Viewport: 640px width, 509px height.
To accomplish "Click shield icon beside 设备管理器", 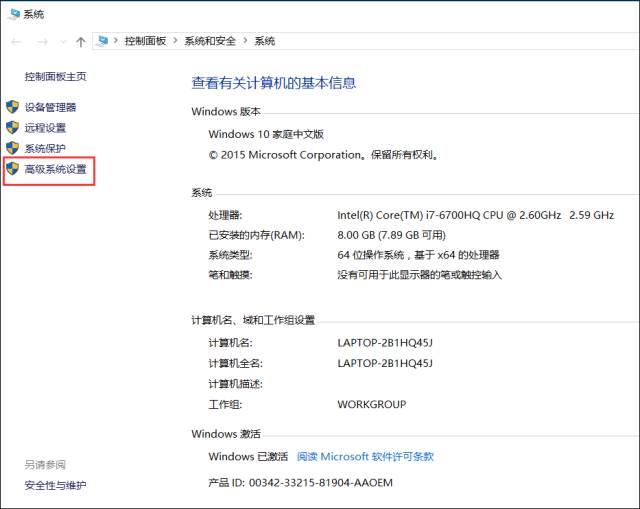I will pyautogui.click(x=13, y=107).
